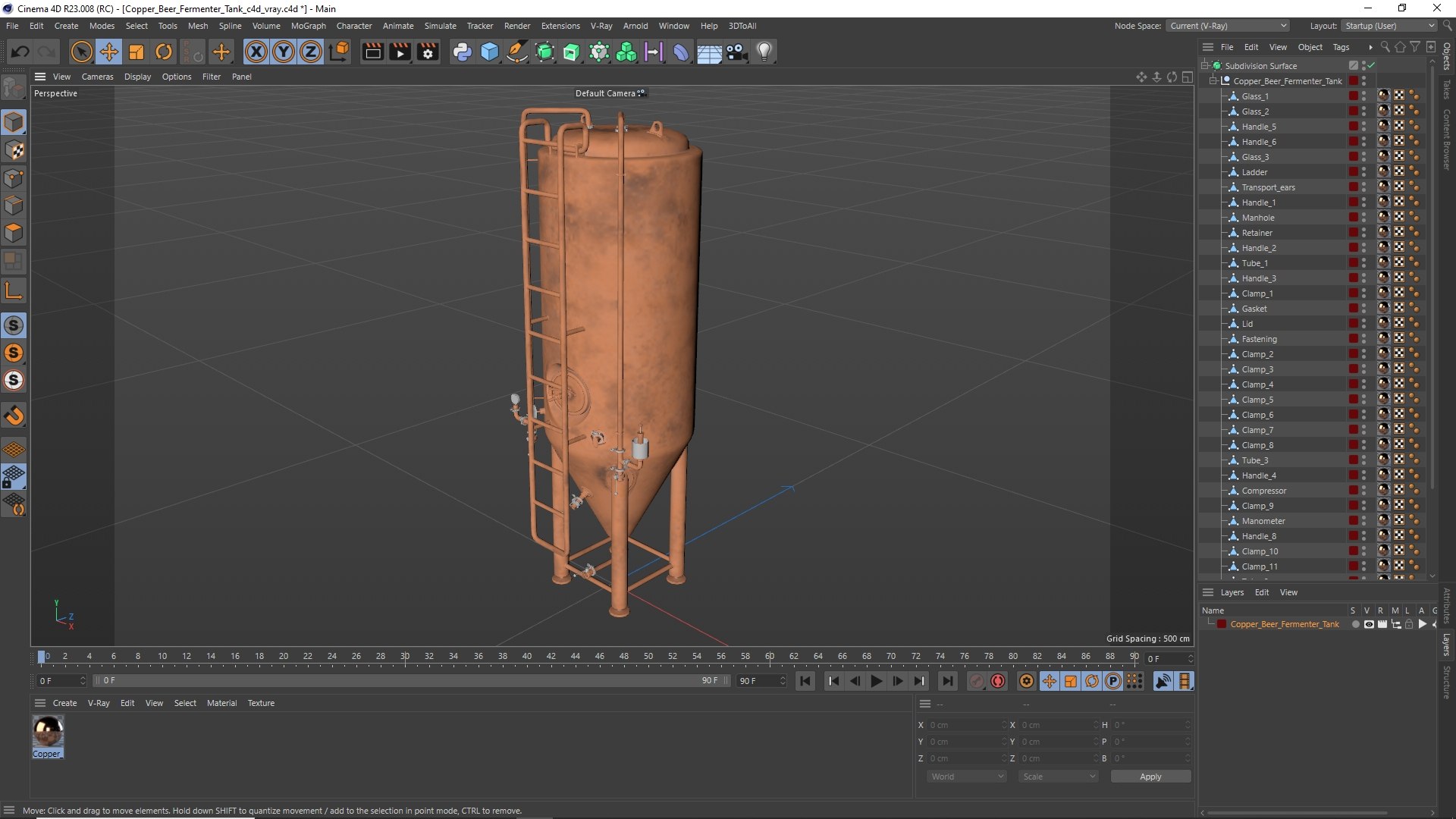Click the Locked Workplane icon
The width and height of the screenshot is (1456, 819).
click(14, 477)
